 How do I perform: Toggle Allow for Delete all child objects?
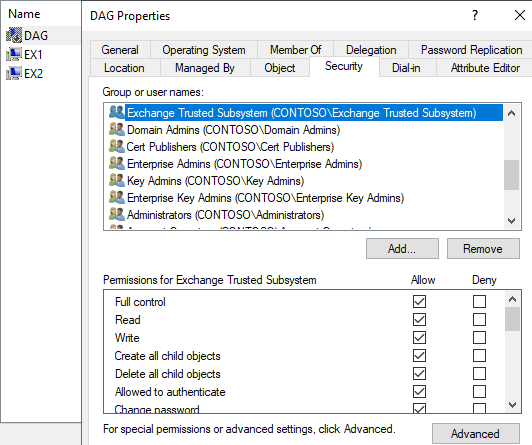[x=419, y=373]
